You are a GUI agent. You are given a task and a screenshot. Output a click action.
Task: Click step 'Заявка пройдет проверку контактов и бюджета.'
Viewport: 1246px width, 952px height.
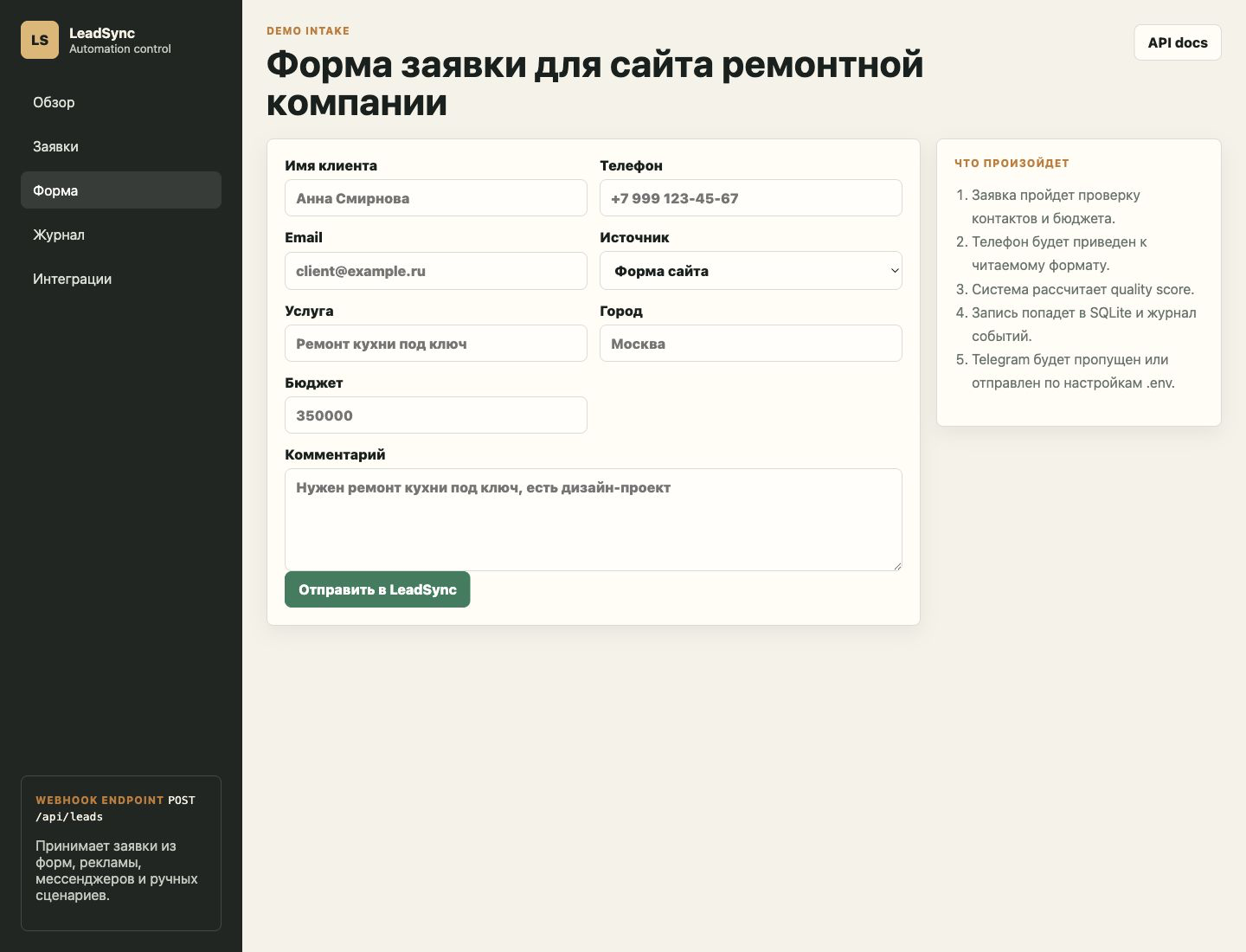[x=1056, y=207]
